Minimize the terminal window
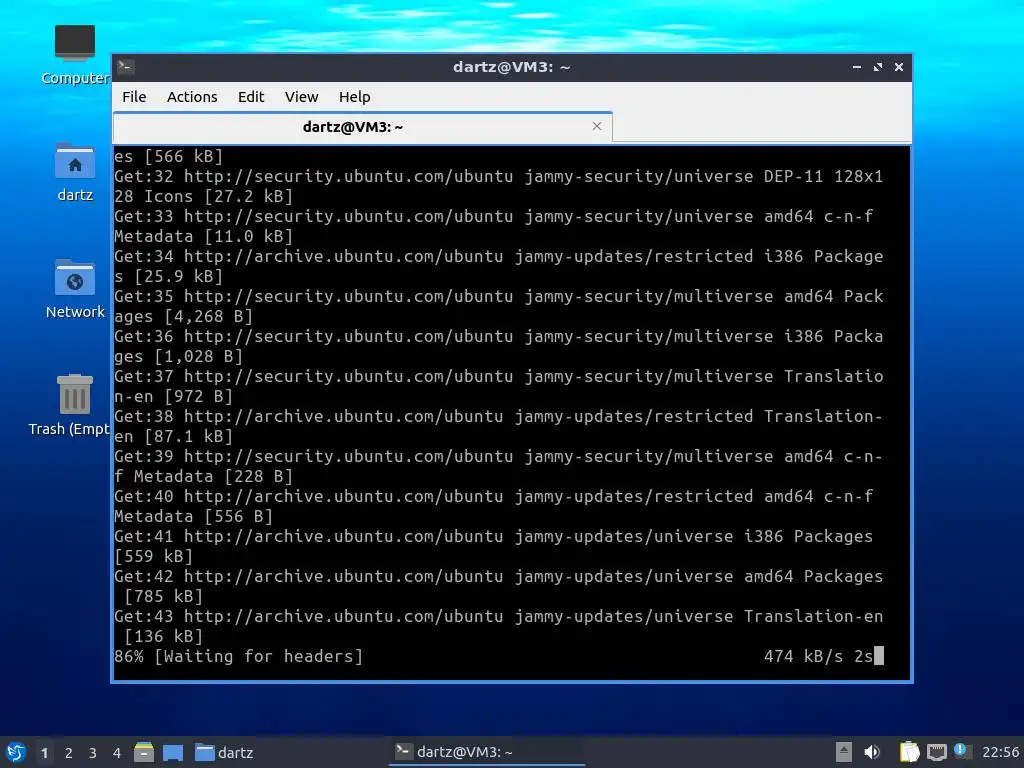 point(857,67)
